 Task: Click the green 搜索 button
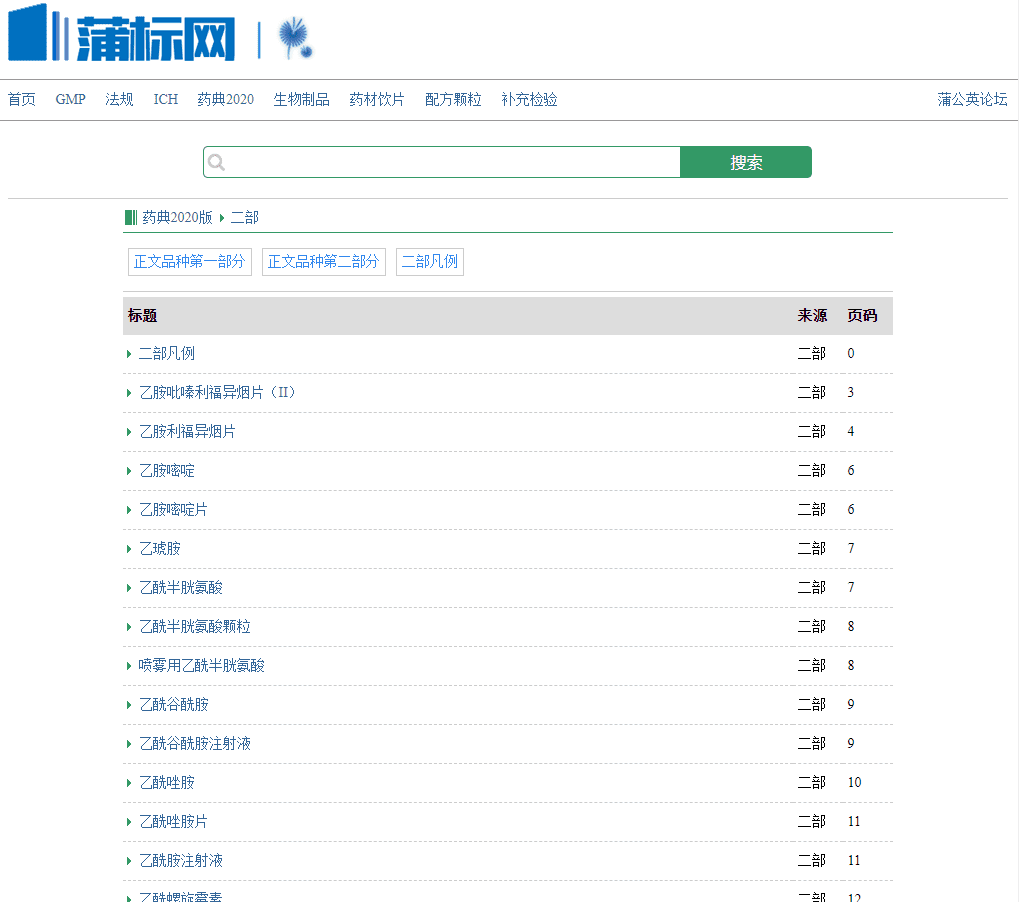click(746, 162)
